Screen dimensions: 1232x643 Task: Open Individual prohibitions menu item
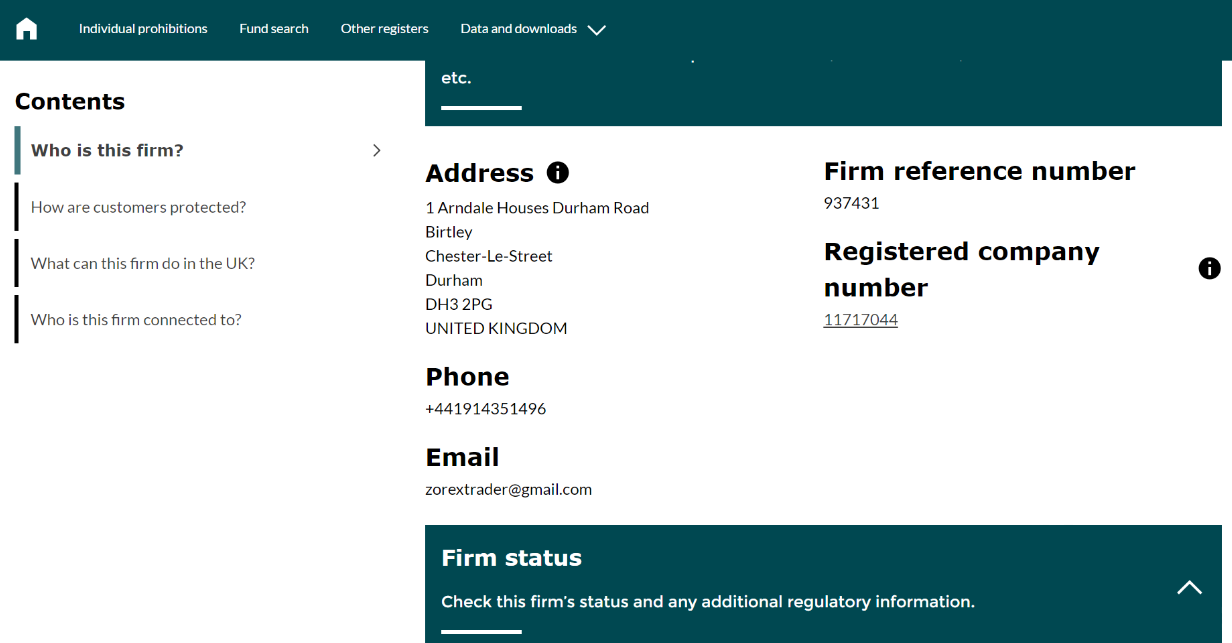(143, 29)
